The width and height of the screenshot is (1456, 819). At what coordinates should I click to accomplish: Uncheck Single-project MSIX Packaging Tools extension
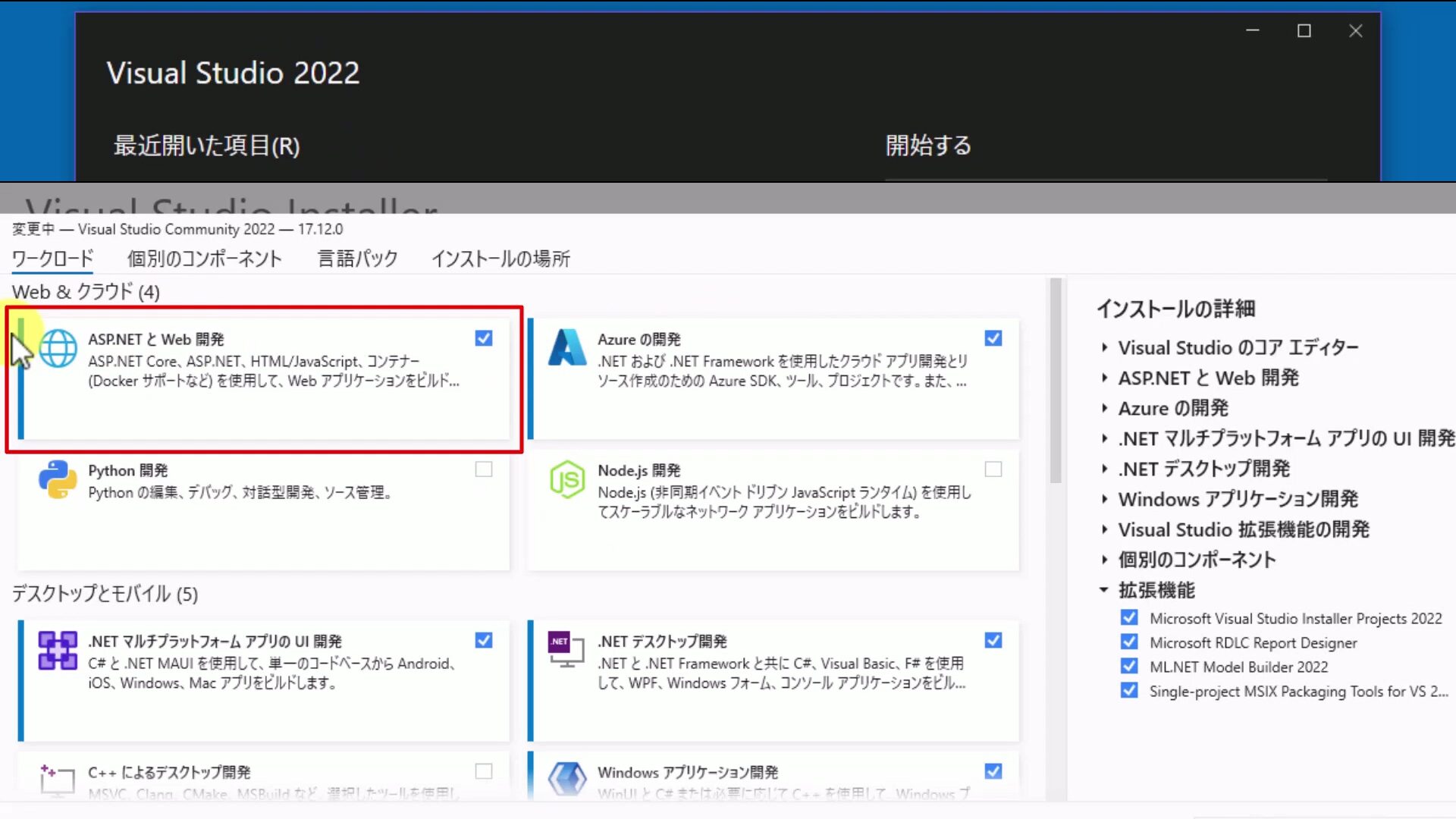[1129, 691]
